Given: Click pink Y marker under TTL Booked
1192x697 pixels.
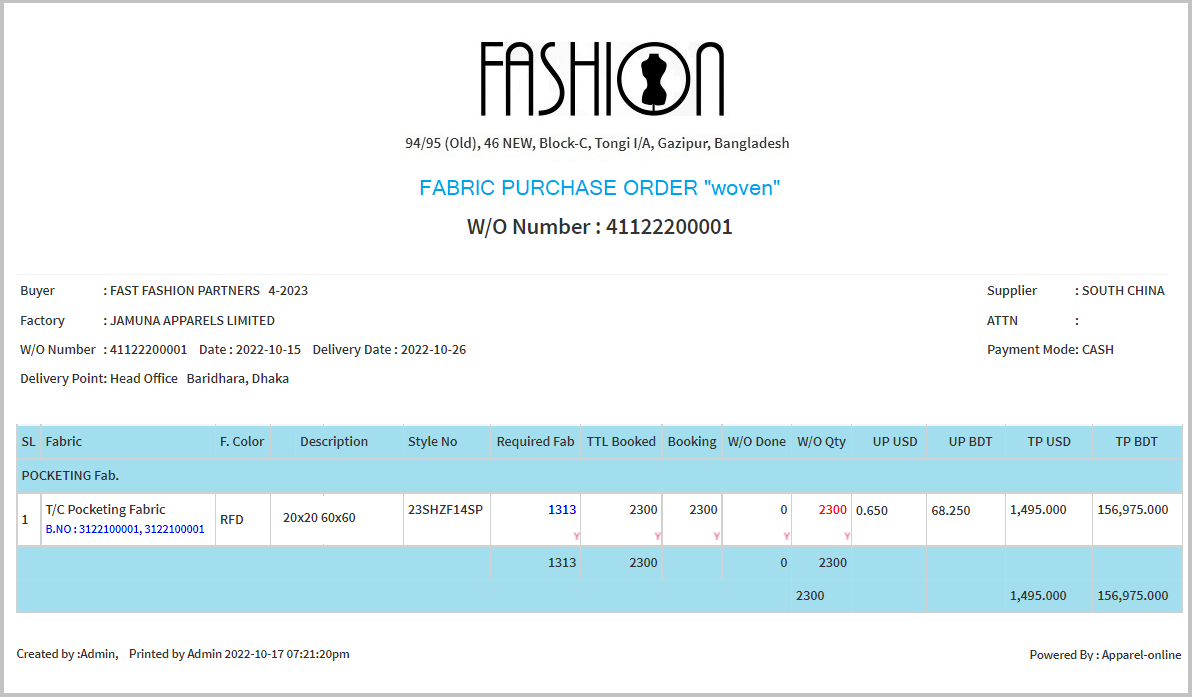Looking at the screenshot, I should tap(657, 537).
